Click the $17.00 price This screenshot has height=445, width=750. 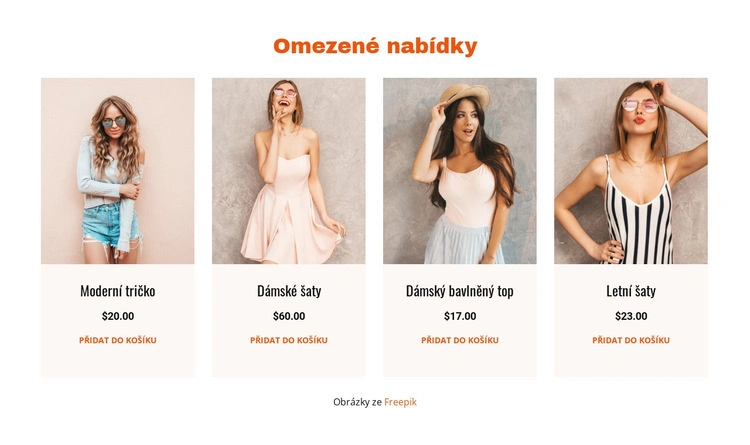coord(460,316)
